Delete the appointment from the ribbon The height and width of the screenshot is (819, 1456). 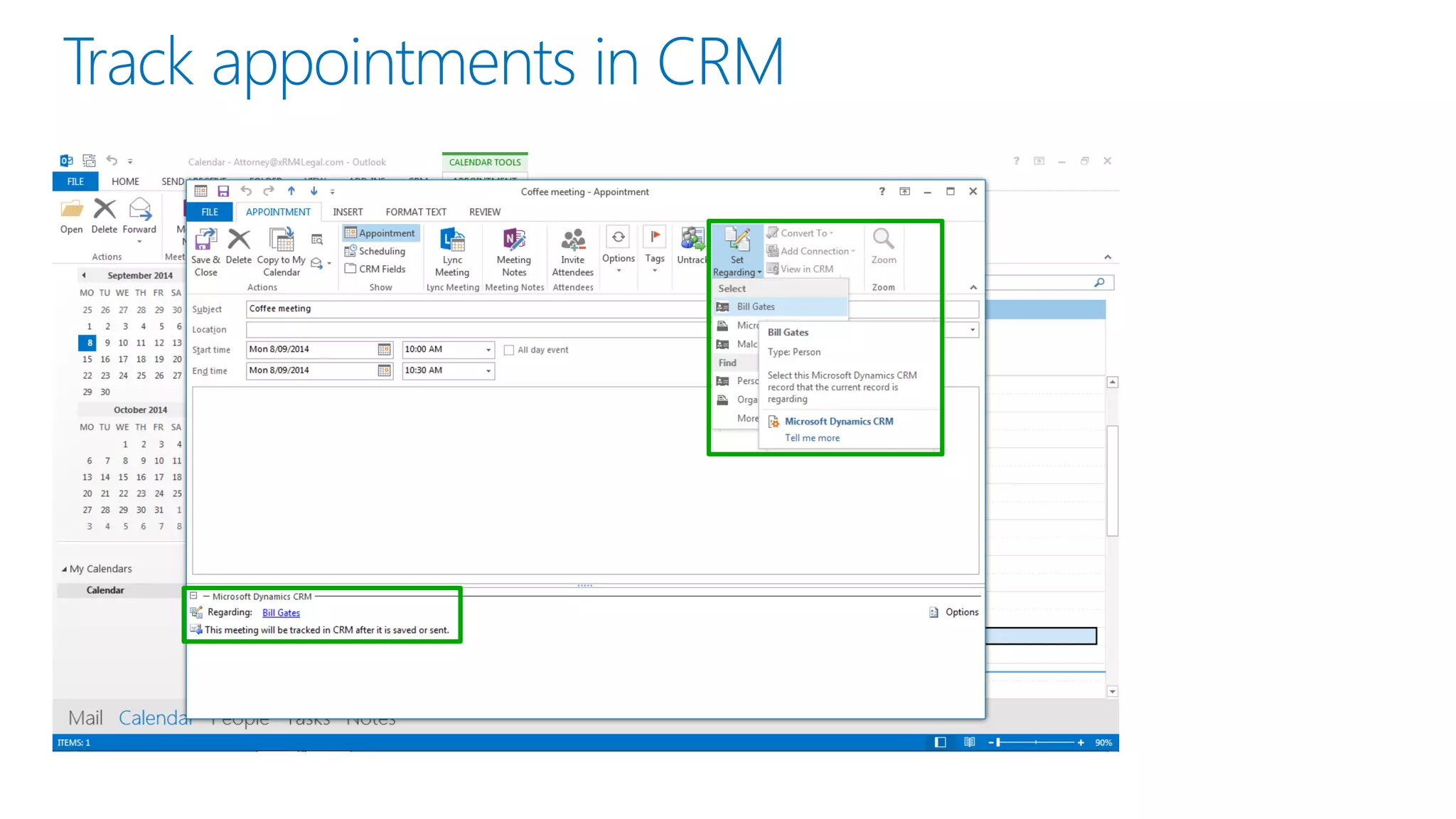[x=239, y=246]
